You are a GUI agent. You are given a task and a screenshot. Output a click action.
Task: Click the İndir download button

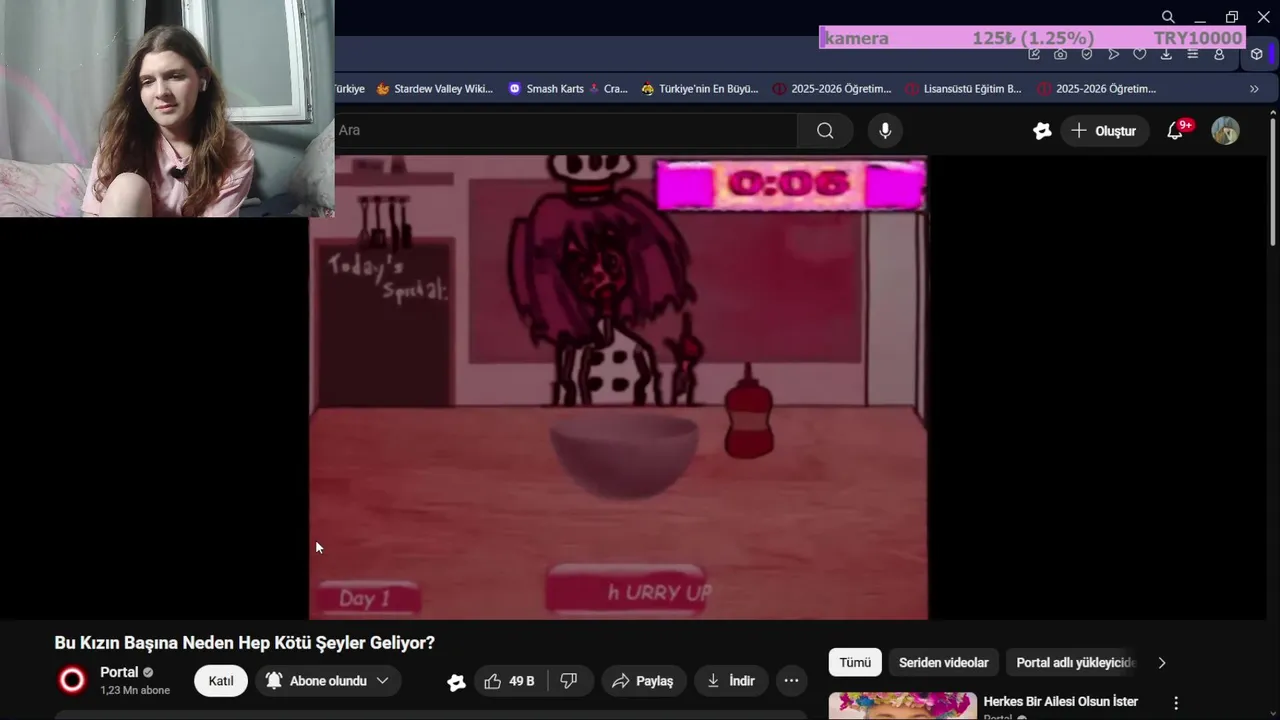[731, 681]
